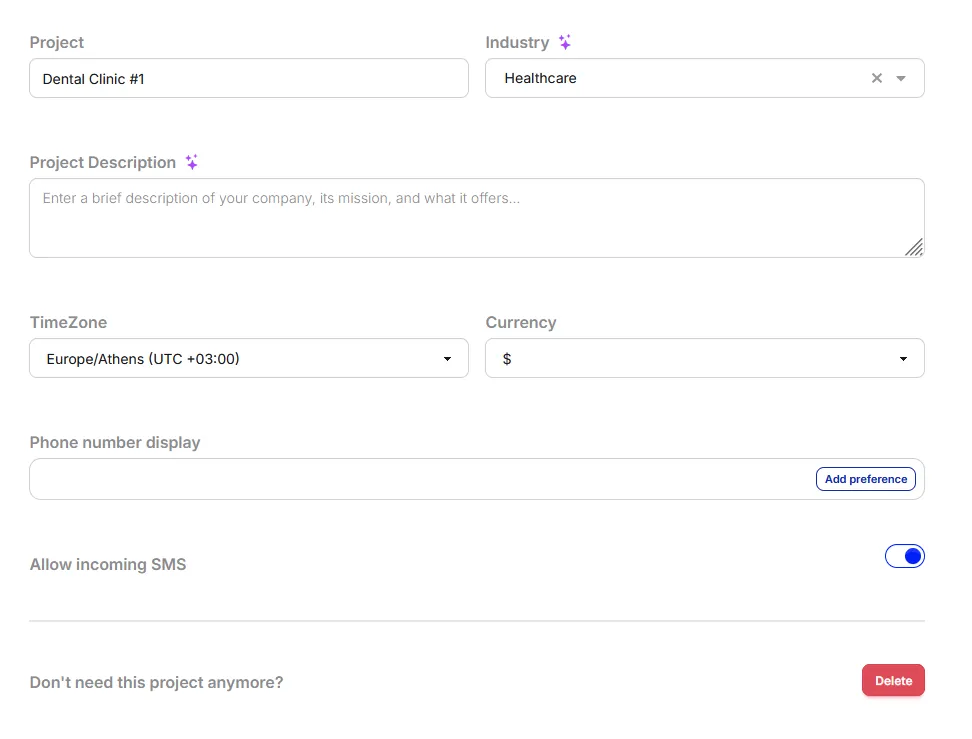The width and height of the screenshot is (972, 739).
Task: Click "Don't need this project anymore?" text
Action: (156, 683)
